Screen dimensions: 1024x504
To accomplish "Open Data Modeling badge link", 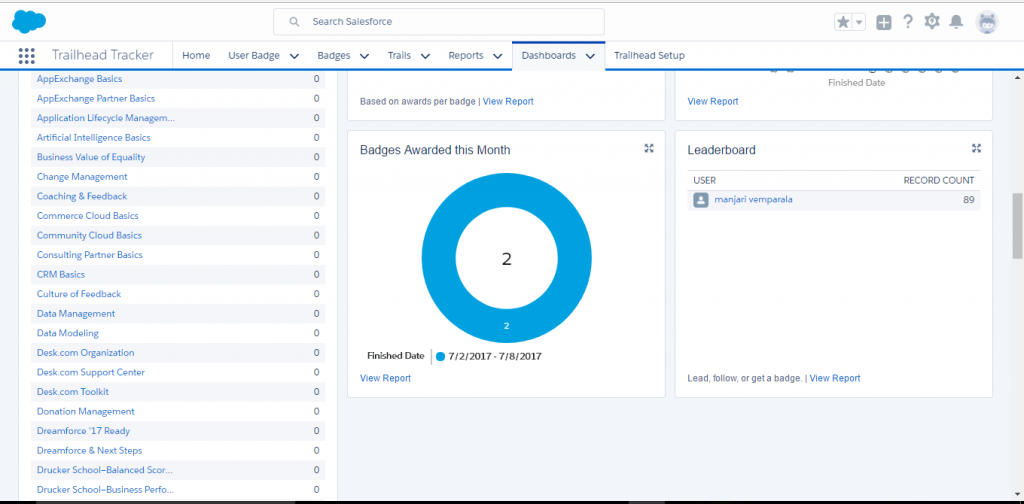I will (x=68, y=334).
